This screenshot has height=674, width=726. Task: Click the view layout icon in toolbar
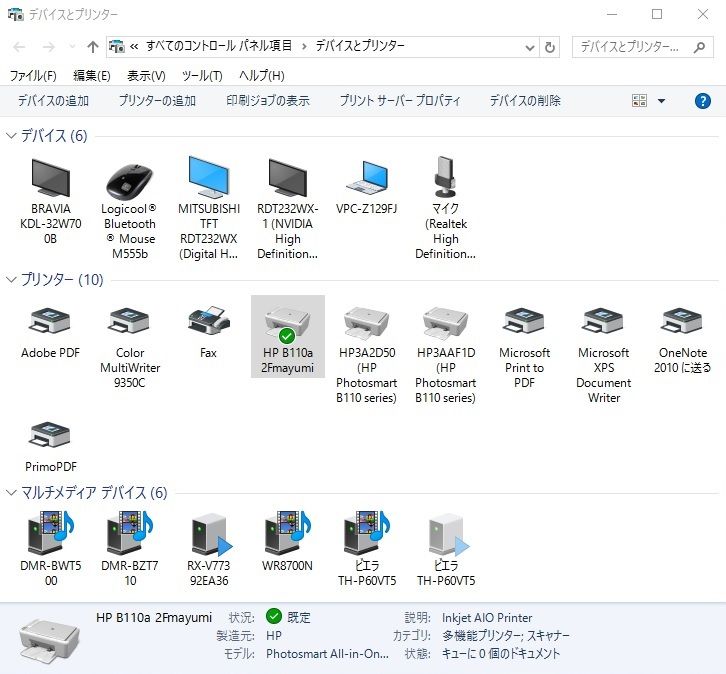(x=639, y=100)
